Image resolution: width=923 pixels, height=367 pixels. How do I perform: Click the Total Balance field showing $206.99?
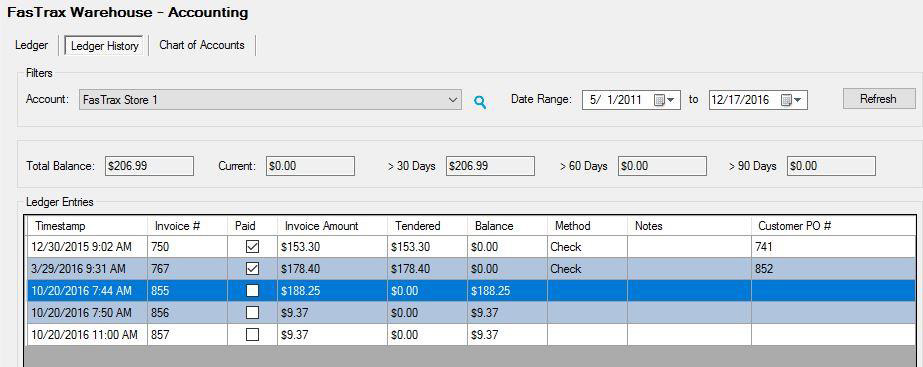point(149,166)
